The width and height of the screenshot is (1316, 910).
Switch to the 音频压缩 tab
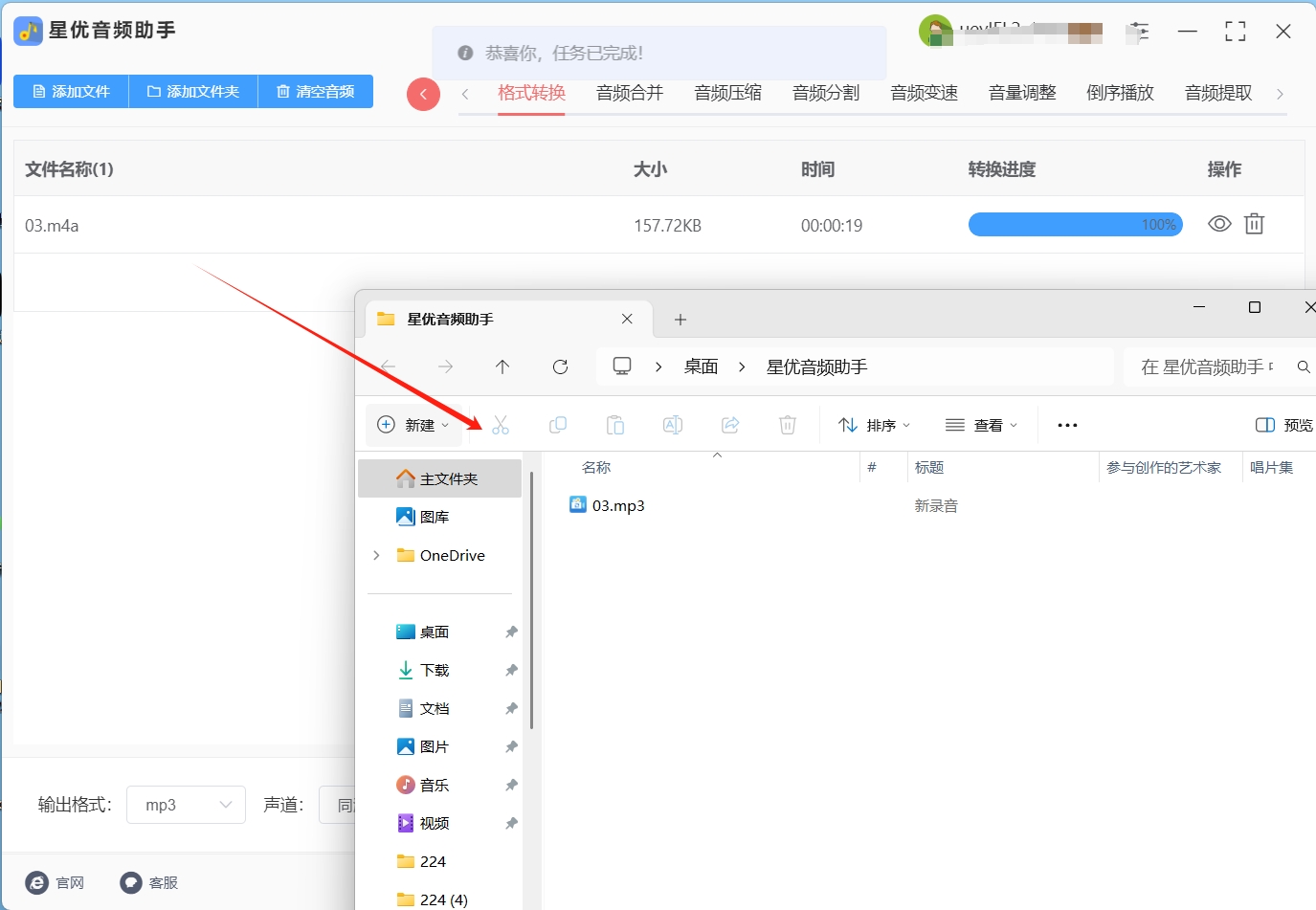tap(728, 93)
